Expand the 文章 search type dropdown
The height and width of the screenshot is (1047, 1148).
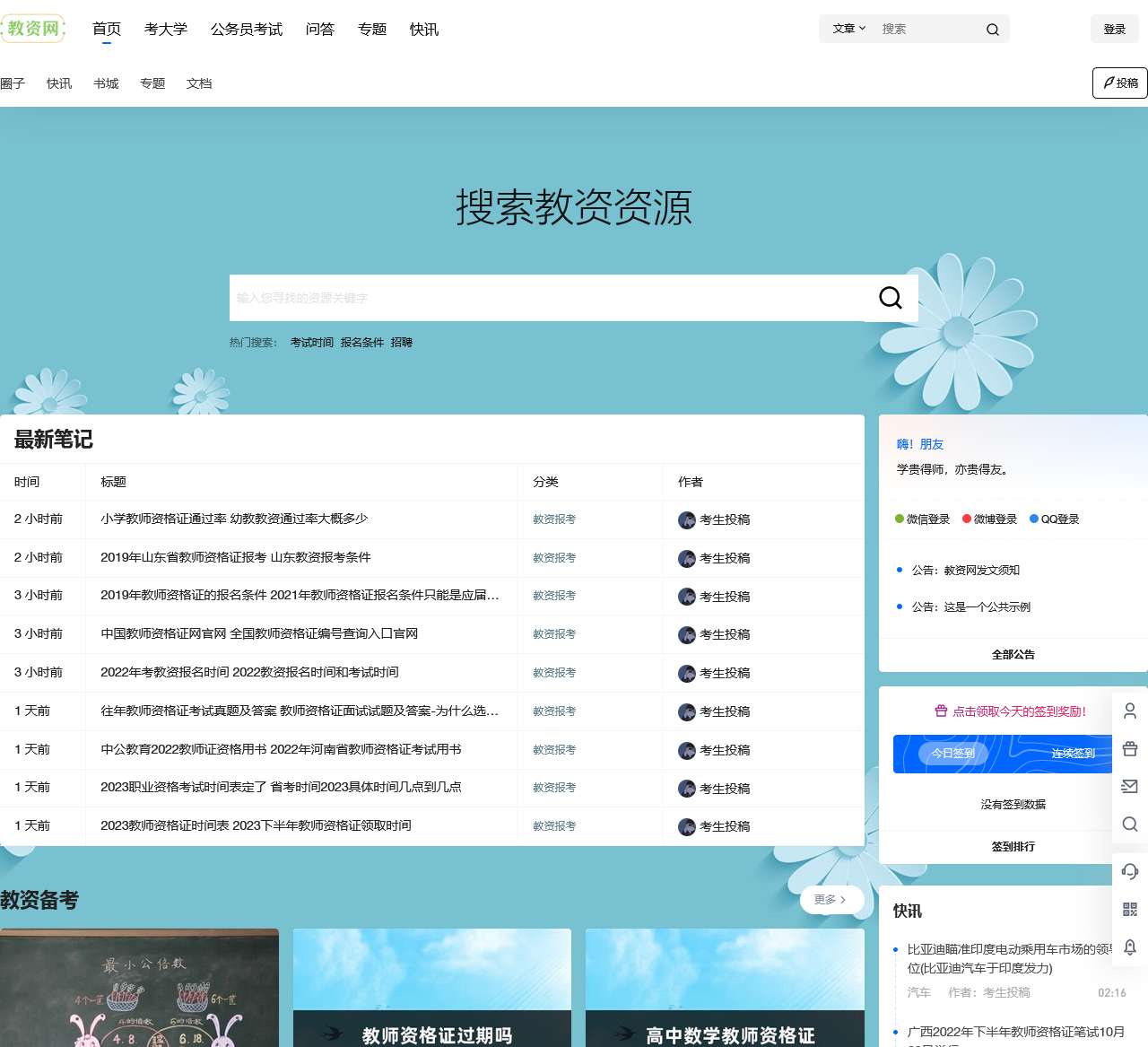click(x=848, y=29)
